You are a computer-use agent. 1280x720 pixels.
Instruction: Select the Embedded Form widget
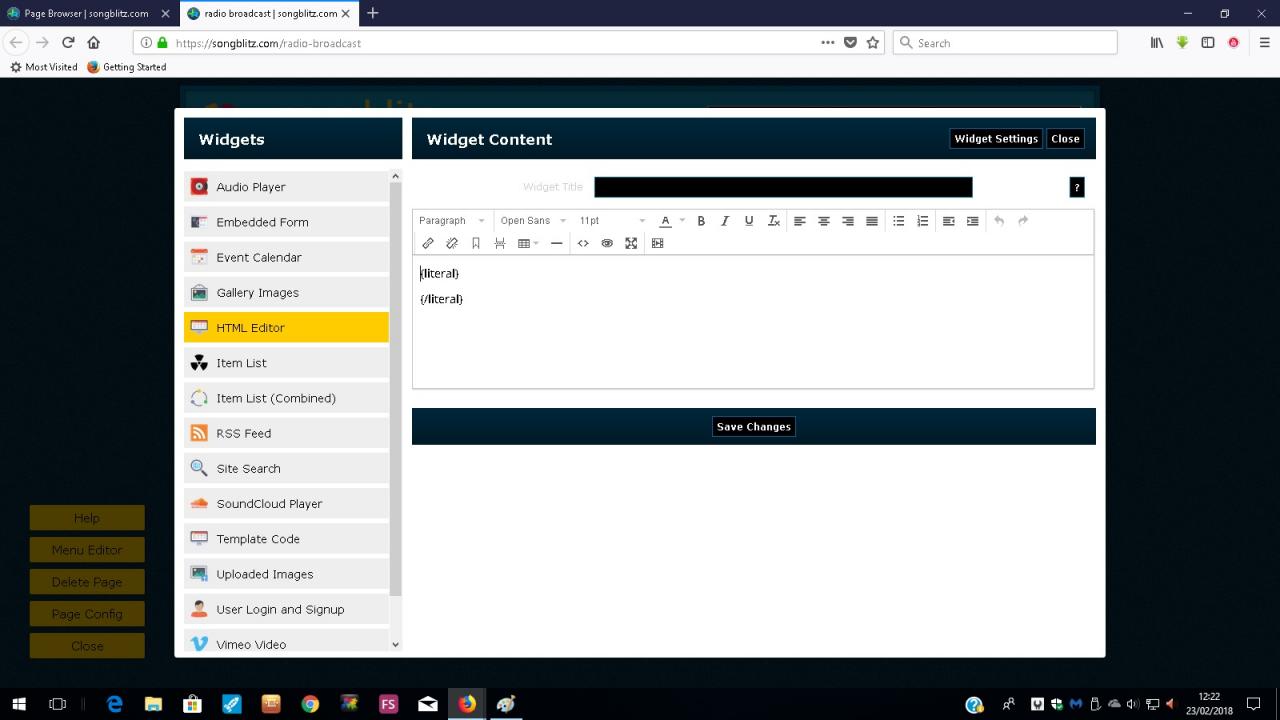pos(286,222)
